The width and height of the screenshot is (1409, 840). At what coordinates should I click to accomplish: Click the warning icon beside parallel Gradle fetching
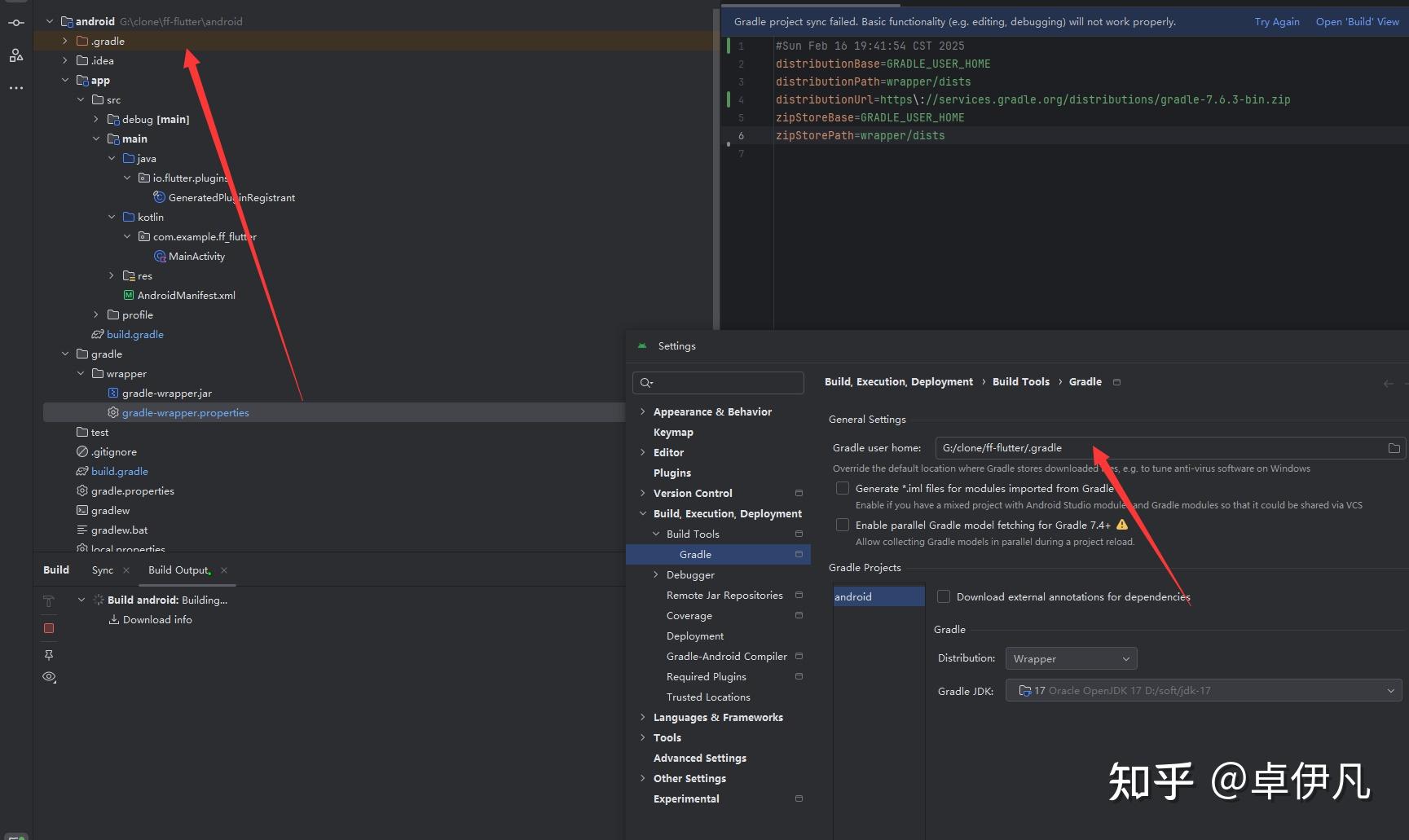click(x=1122, y=525)
